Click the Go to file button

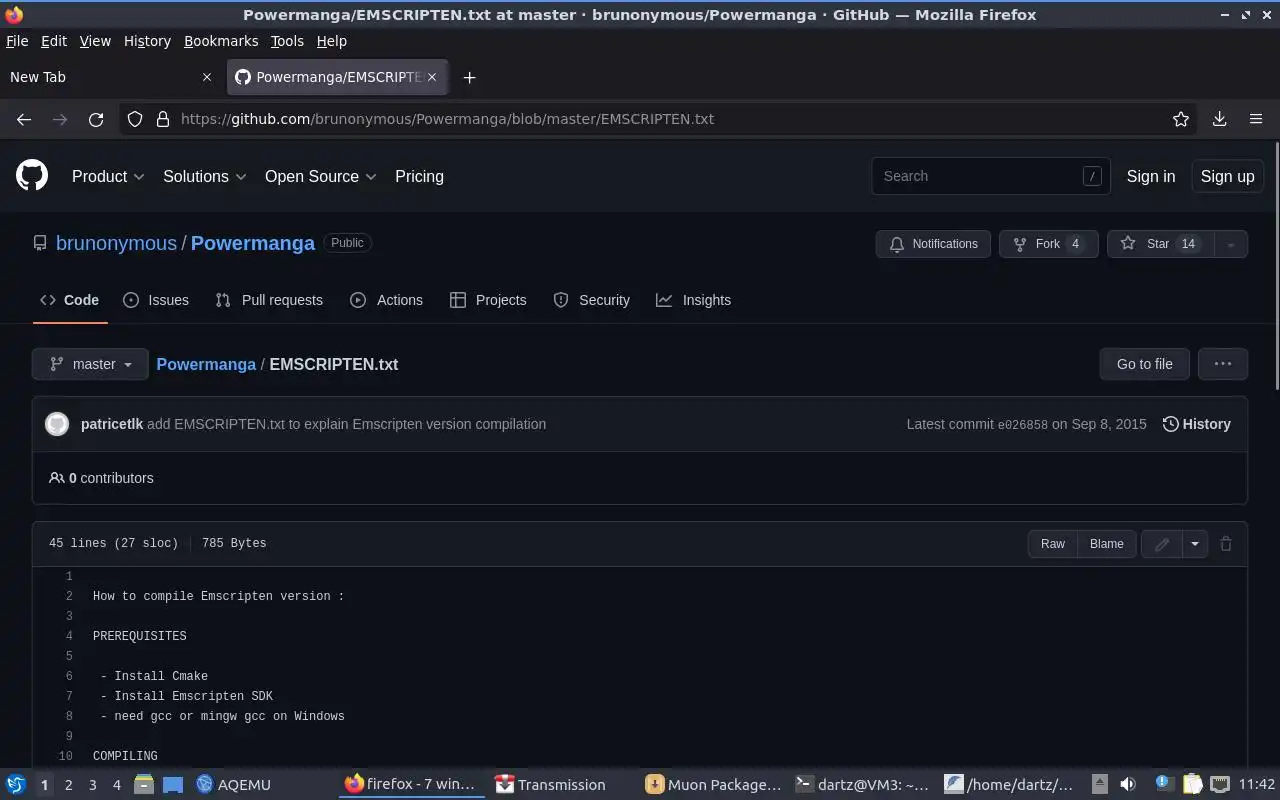click(x=1144, y=364)
